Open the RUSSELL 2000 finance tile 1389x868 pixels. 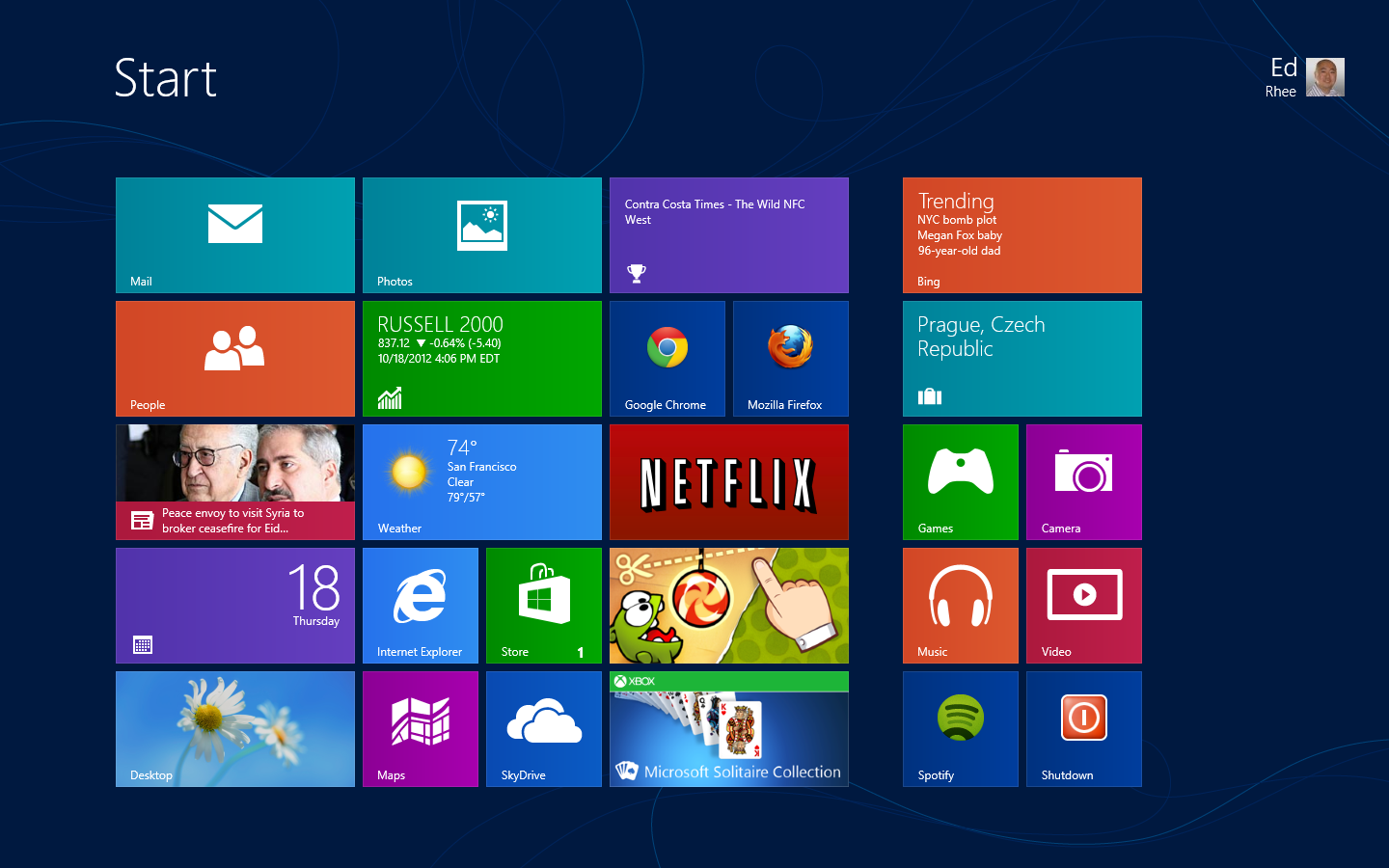click(x=482, y=359)
